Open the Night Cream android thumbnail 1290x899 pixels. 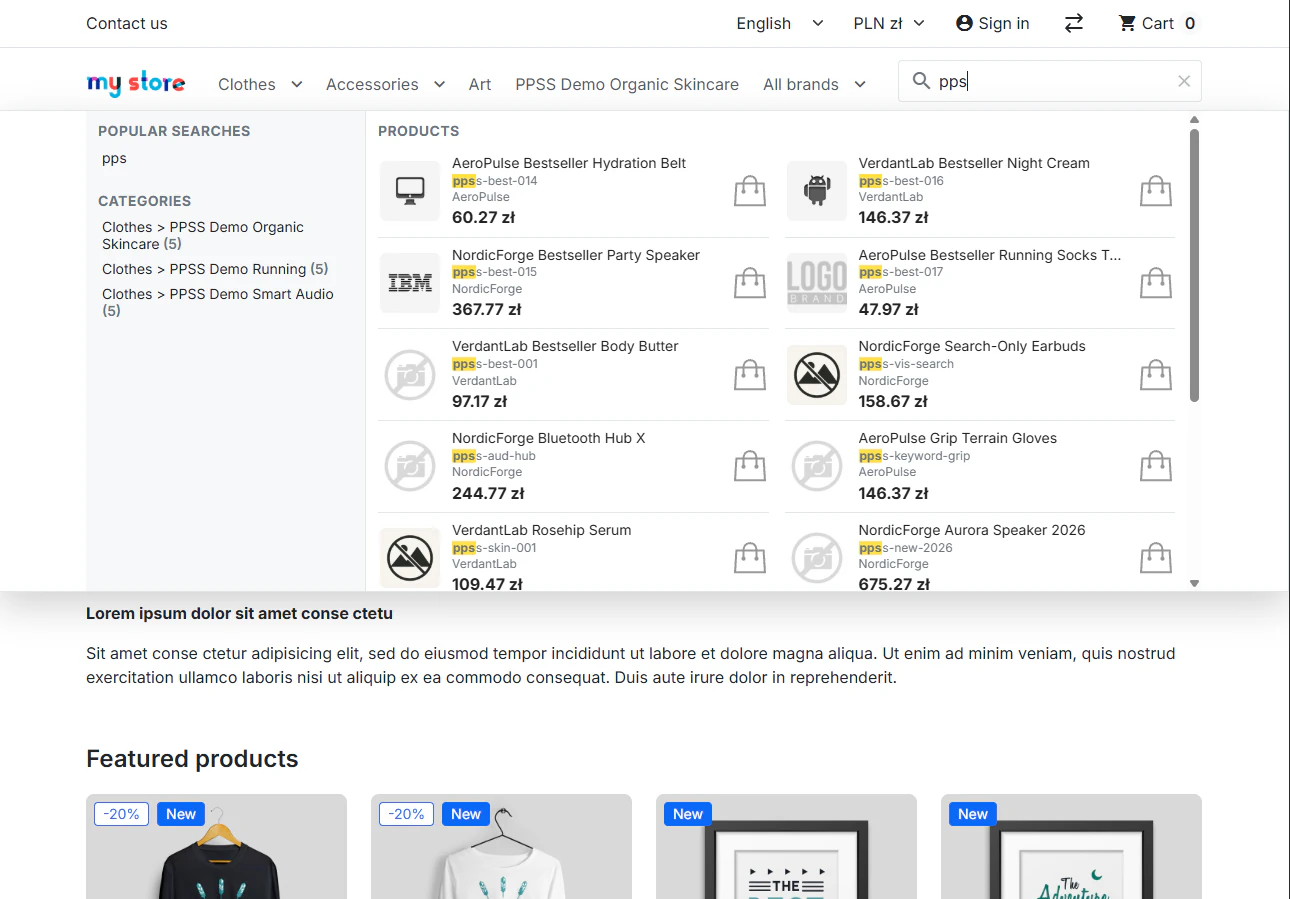pyautogui.click(x=817, y=191)
